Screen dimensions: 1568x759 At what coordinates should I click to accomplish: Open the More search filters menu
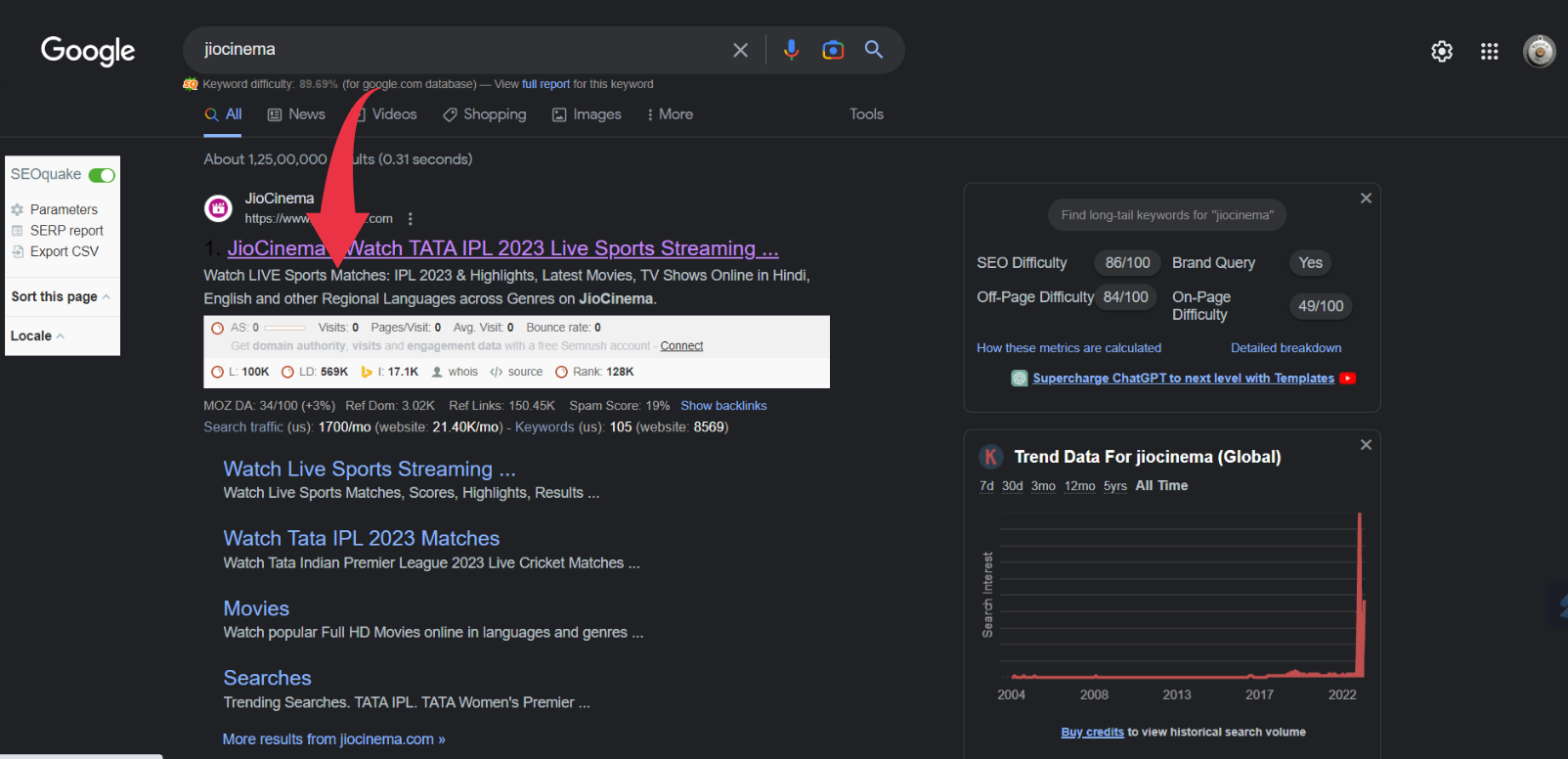point(670,114)
